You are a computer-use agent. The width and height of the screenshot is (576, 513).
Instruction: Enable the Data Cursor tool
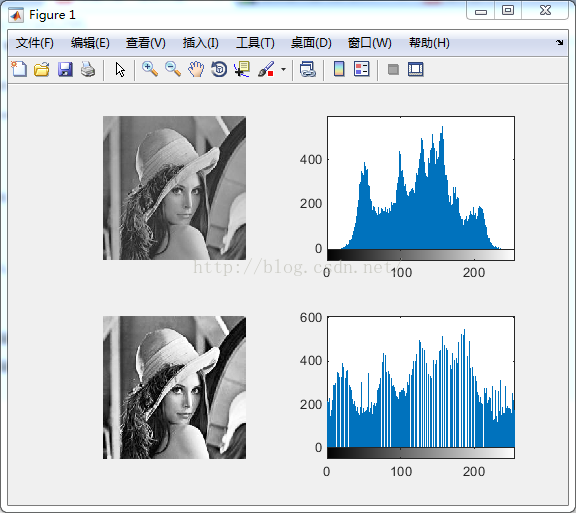(242, 69)
